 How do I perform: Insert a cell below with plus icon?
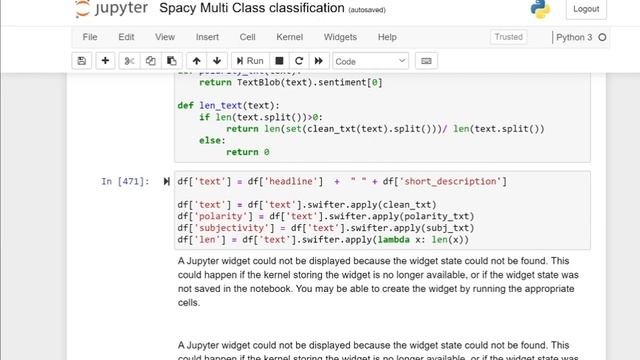[x=105, y=61]
